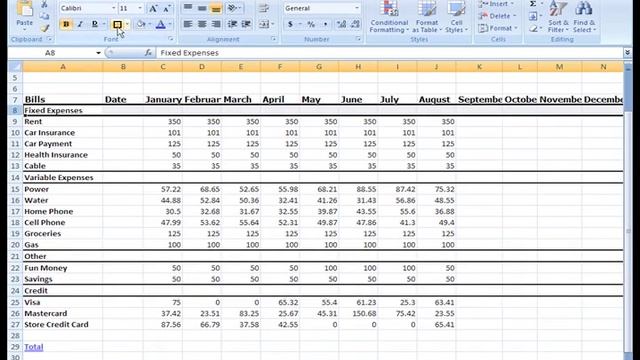Toggle Center text alignment
Viewport: 640px width, 360px height.
click(x=202, y=24)
